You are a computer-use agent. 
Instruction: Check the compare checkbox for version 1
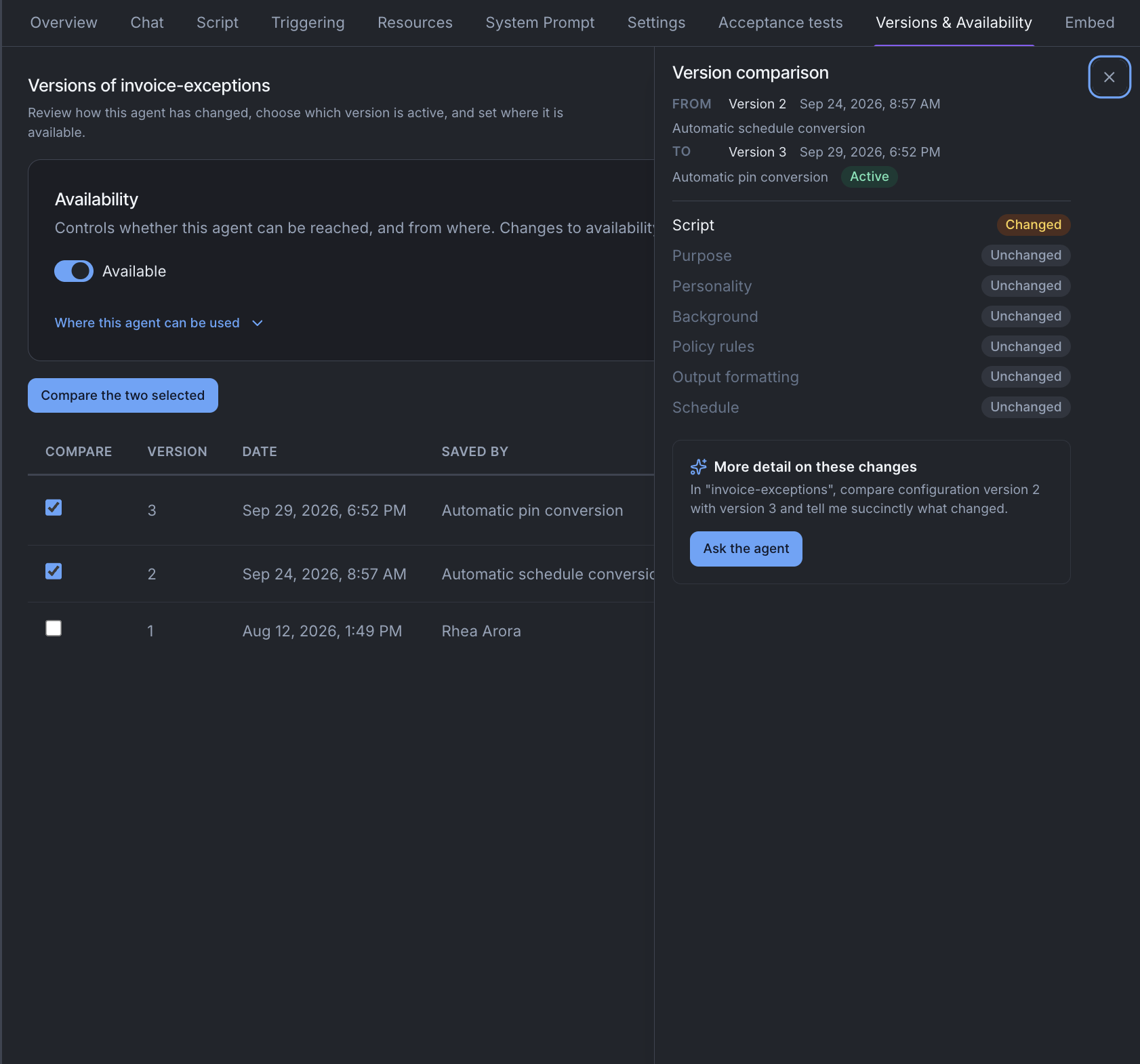pyautogui.click(x=54, y=628)
